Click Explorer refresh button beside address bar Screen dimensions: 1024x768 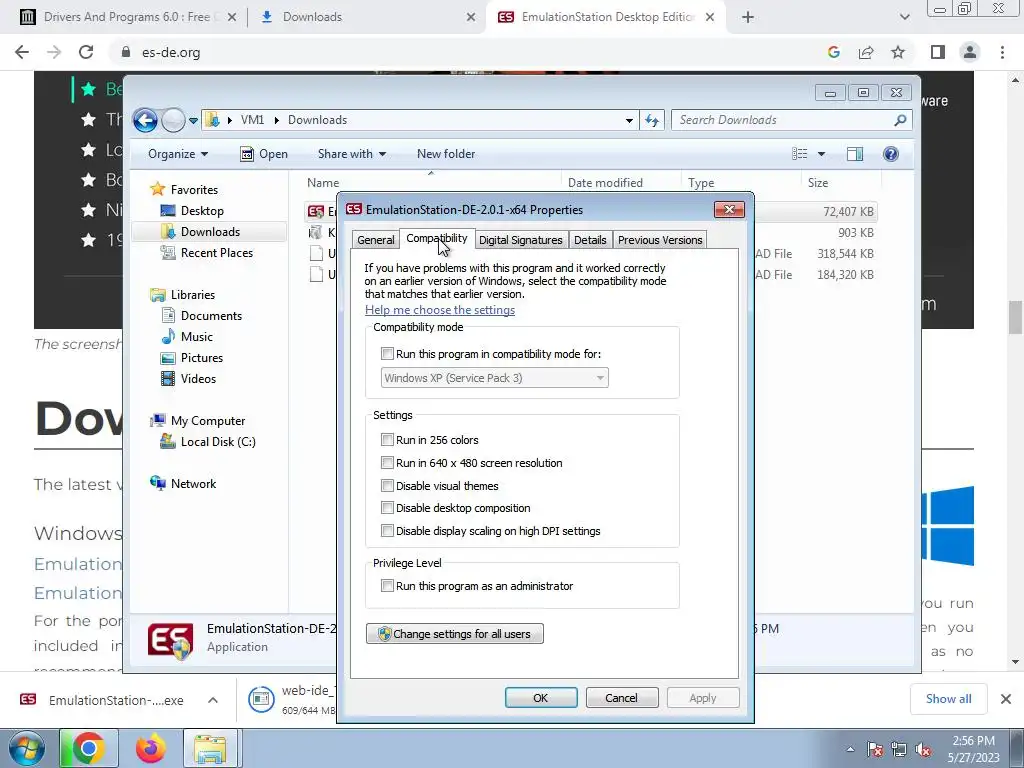[652, 120]
